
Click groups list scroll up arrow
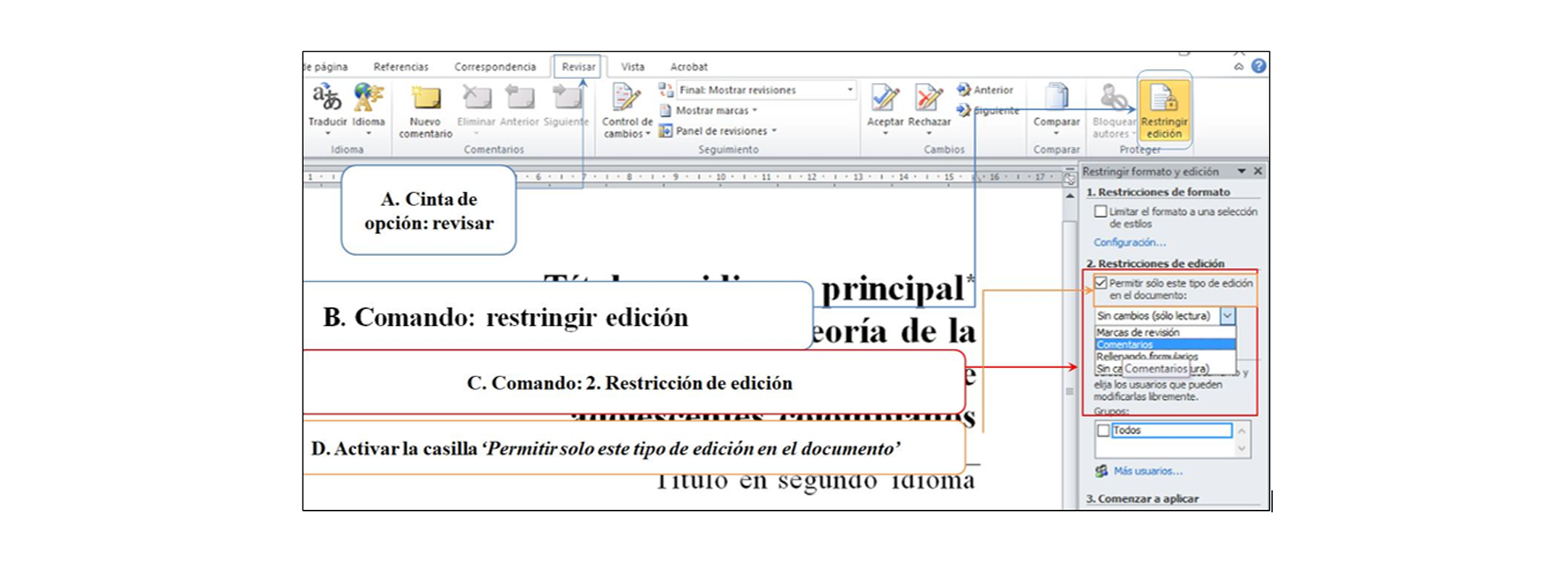coord(1241,432)
